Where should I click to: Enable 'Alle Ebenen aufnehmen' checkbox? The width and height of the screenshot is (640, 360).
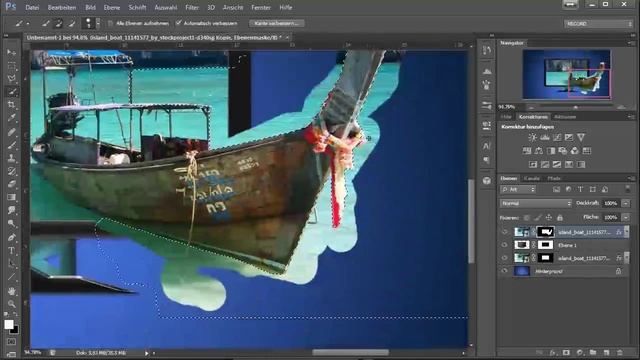[110, 23]
